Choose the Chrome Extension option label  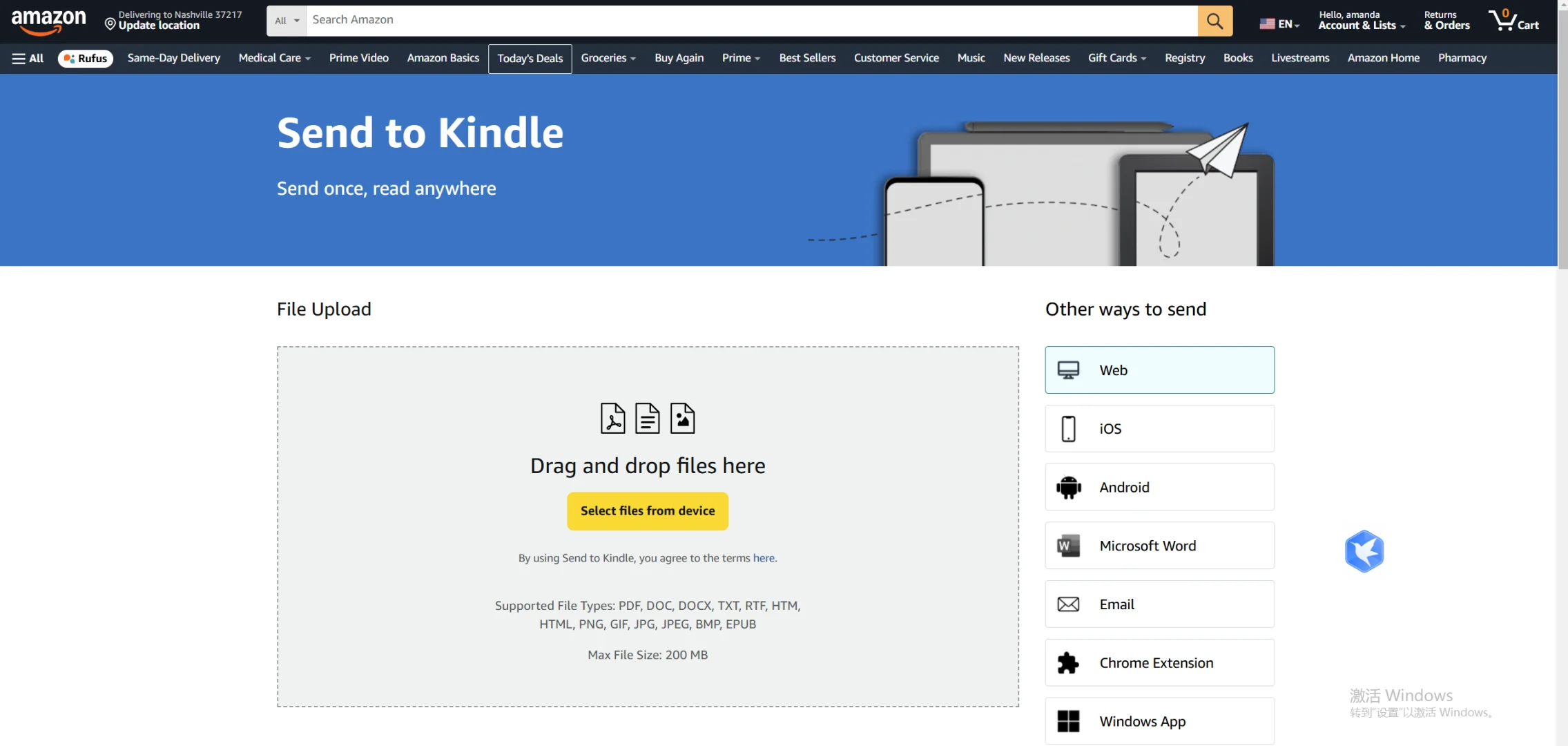[x=1156, y=663]
